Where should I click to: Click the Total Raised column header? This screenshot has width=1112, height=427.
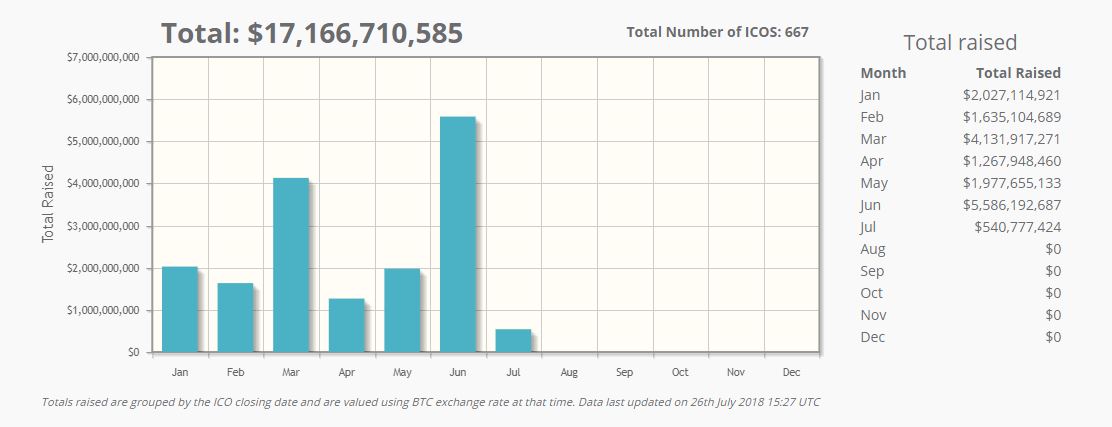point(1018,73)
